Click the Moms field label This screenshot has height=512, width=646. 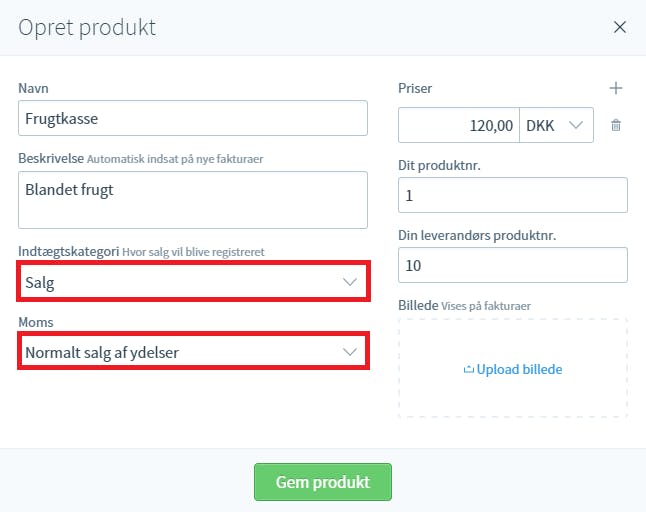pos(36,322)
